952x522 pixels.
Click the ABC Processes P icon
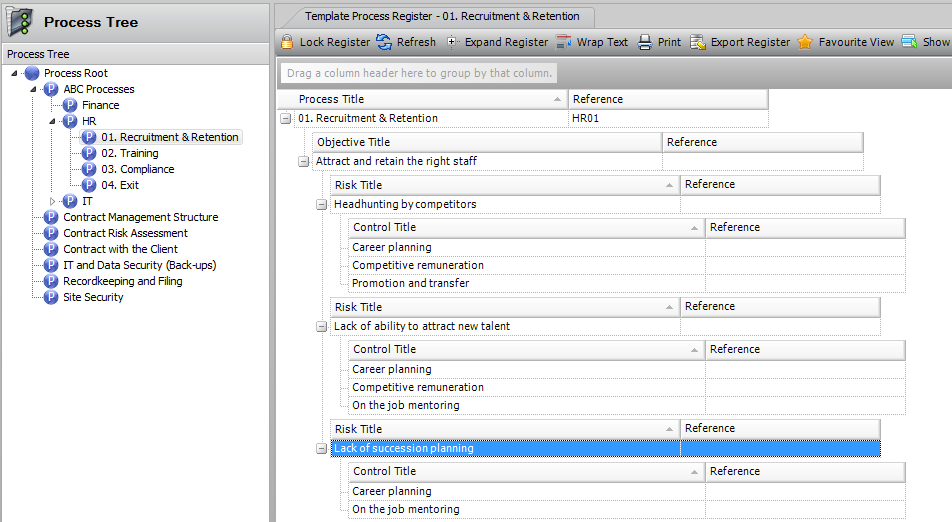pyautogui.click(x=51, y=89)
